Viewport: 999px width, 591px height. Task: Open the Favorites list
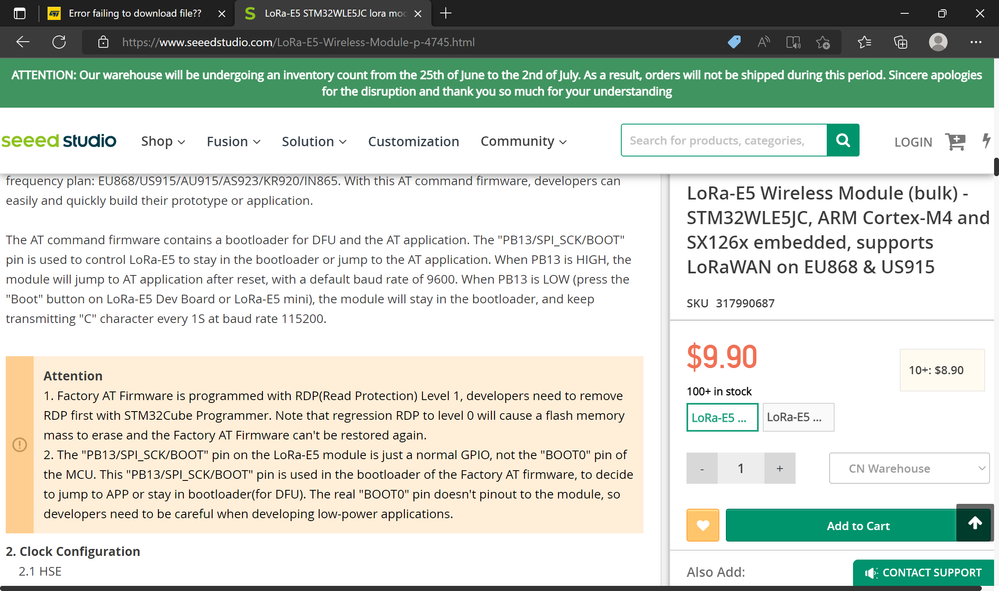(x=865, y=42)
